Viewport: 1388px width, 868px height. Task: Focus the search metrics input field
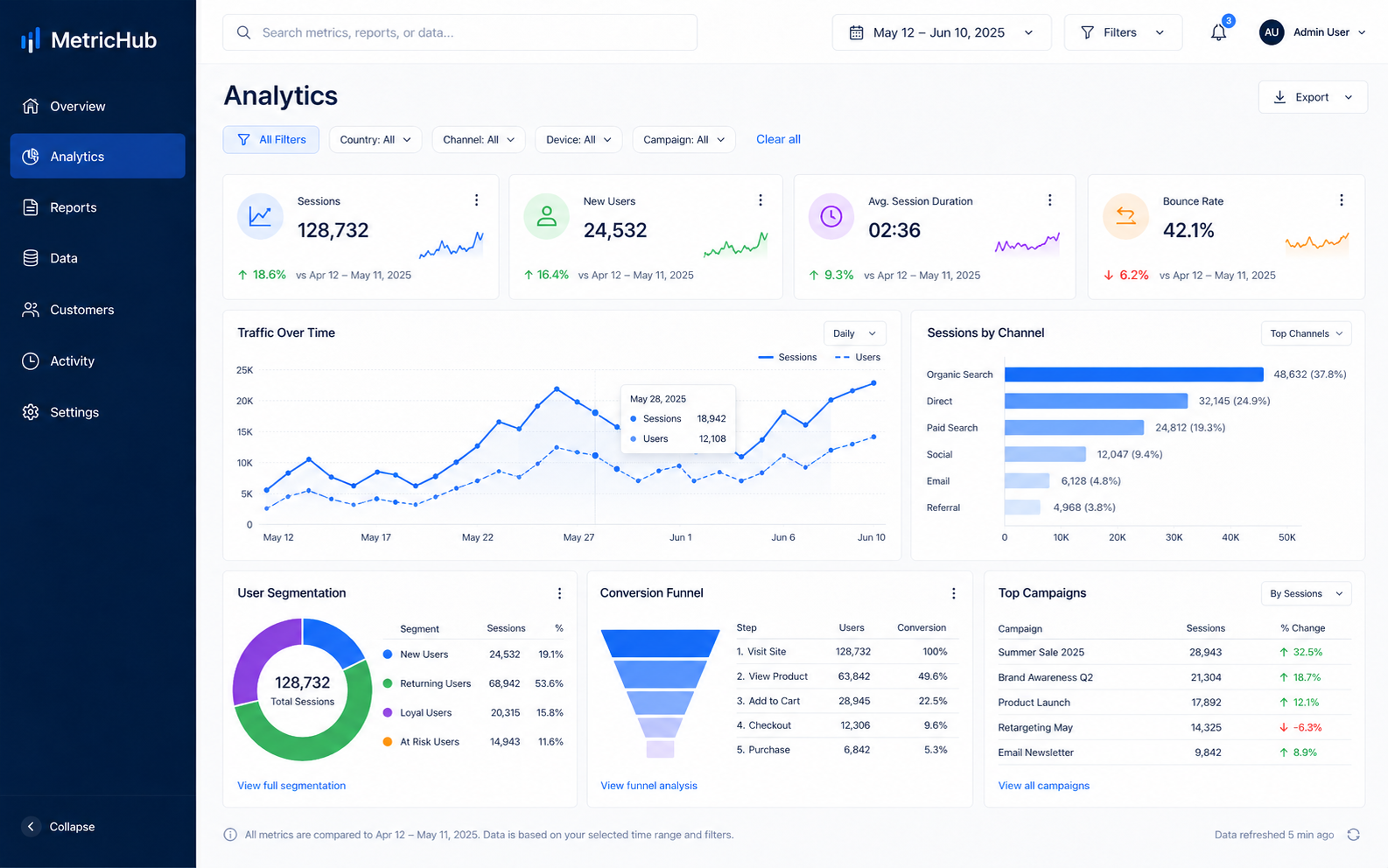tap(460, 32)
